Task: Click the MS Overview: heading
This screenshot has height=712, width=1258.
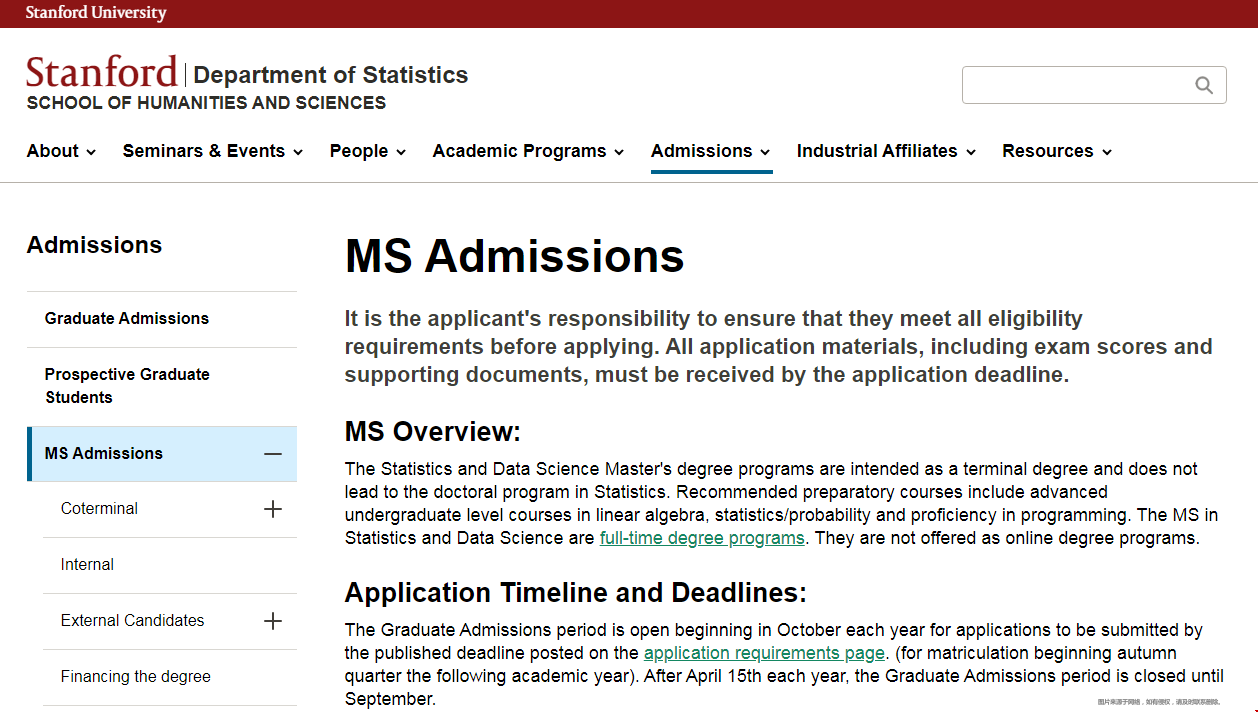Action: pyautogui.click(x=433, y=432)
